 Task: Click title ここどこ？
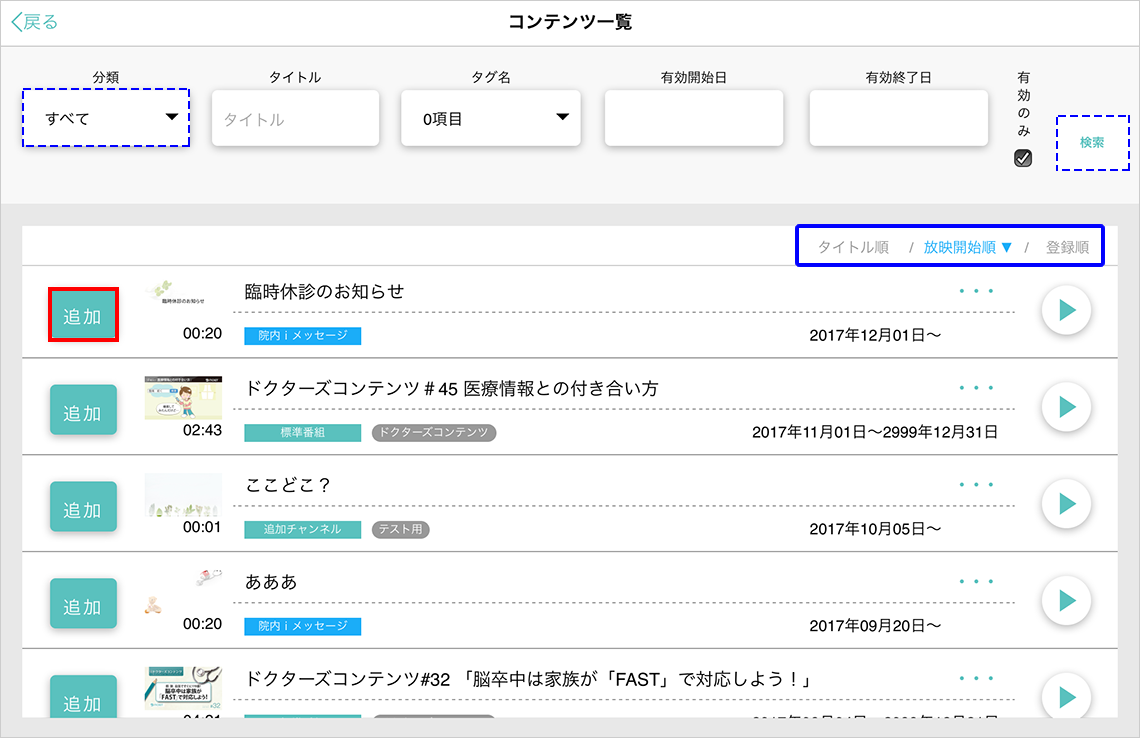tap(288, 485)
